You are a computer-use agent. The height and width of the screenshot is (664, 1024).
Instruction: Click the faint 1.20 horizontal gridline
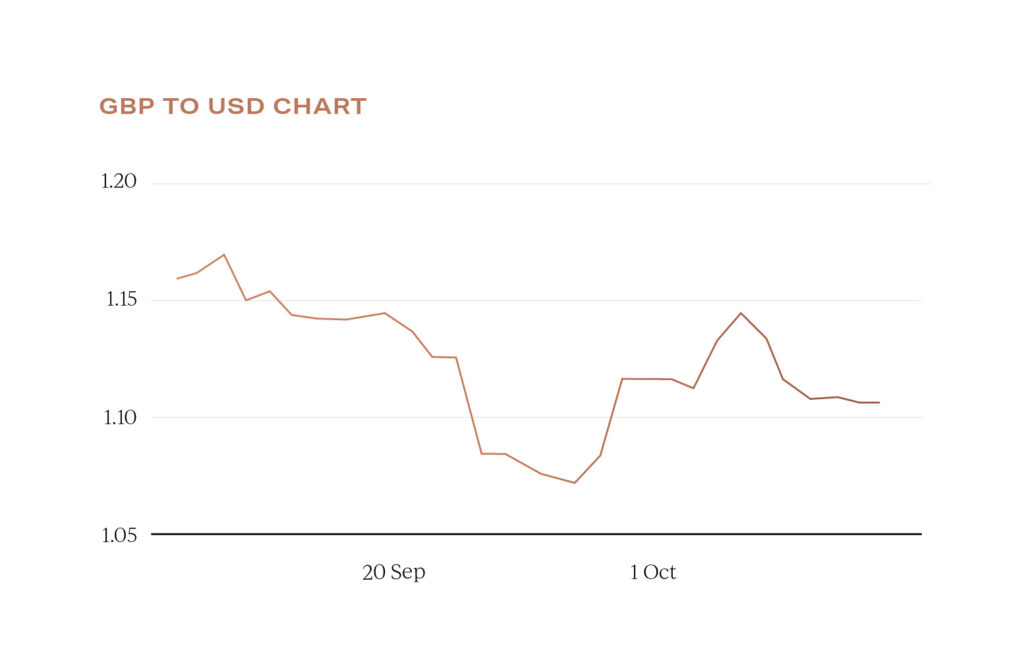click(540, 184)
